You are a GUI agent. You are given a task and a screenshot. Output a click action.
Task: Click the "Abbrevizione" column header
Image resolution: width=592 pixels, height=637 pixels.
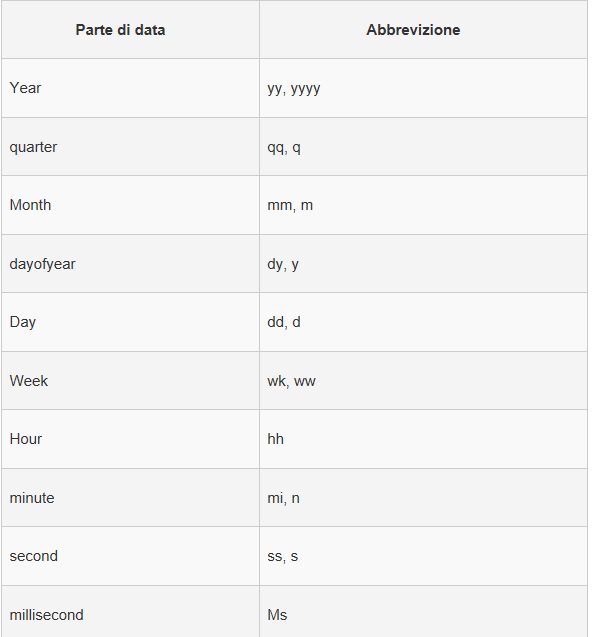(x=413, y=30)
